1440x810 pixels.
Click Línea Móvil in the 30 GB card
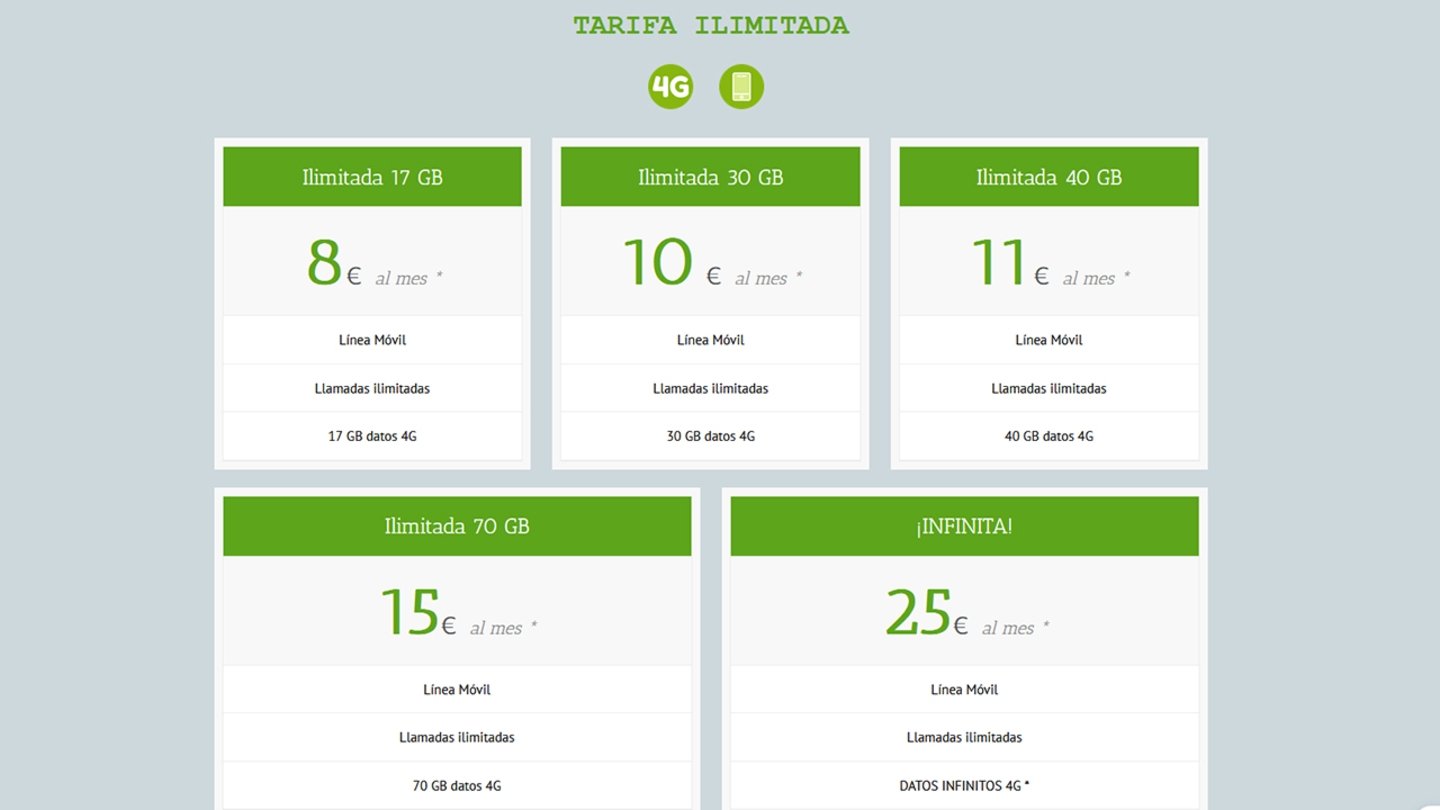(710, 340)
